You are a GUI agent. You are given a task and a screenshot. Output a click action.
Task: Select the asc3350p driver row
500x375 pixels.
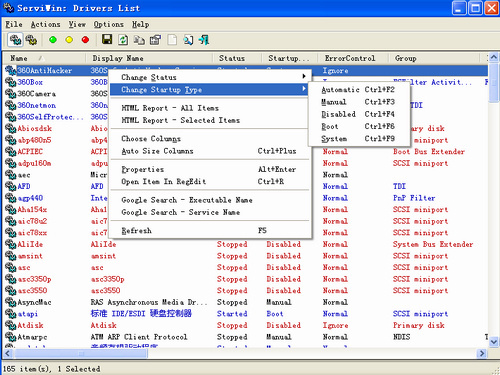[x=246, y=279]
